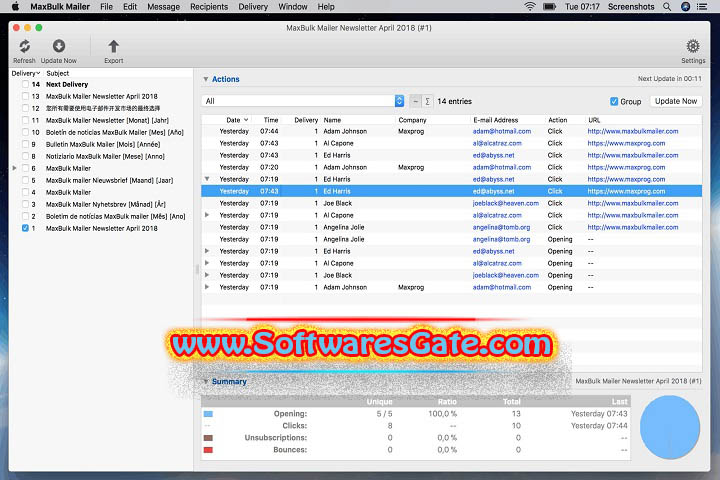This screenshot has width=720, height=480.
Task: Open the All filter dropdown
Action: point(303,101)
